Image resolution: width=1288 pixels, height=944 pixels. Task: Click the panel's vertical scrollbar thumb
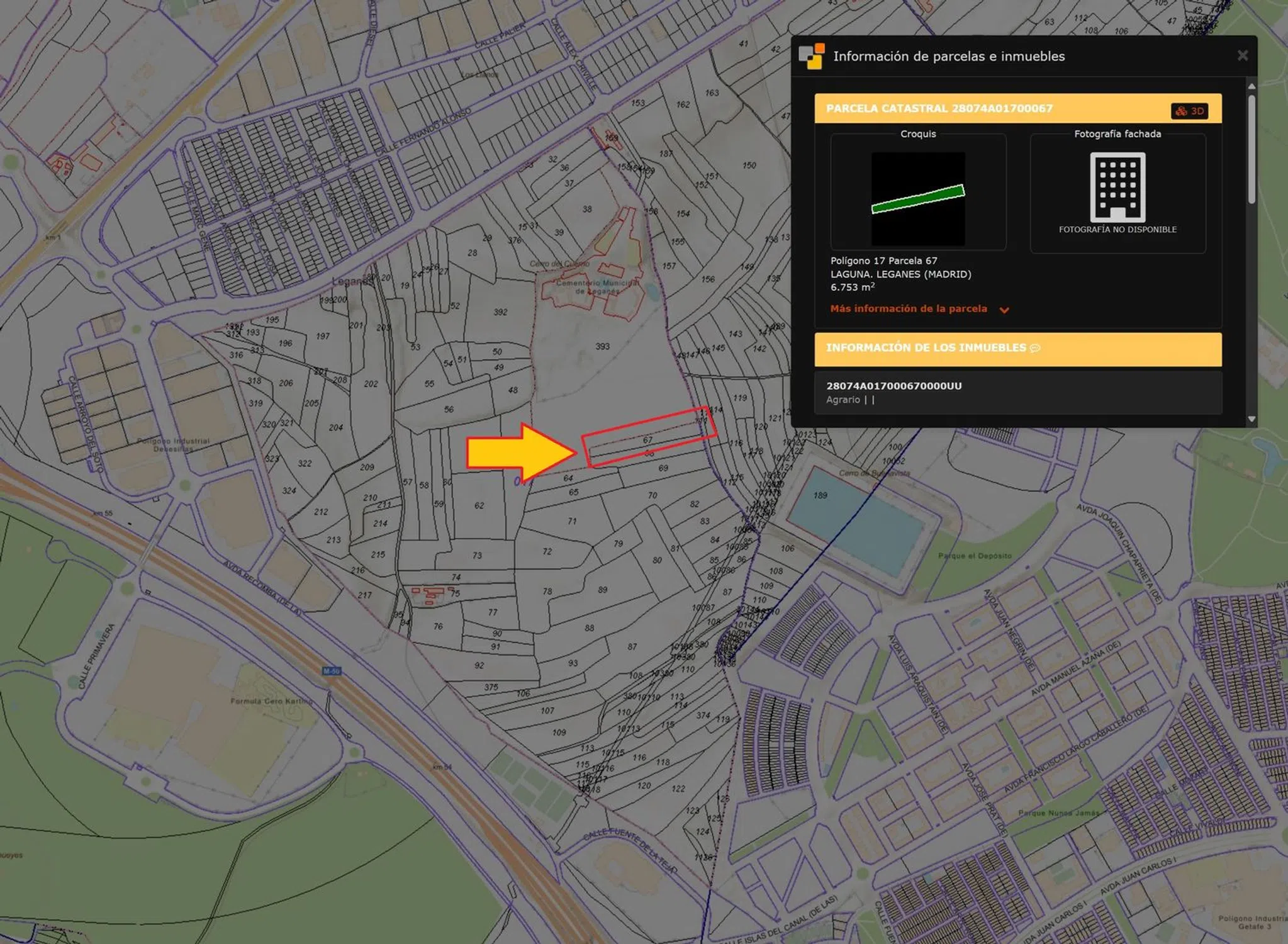point(1251,148)
